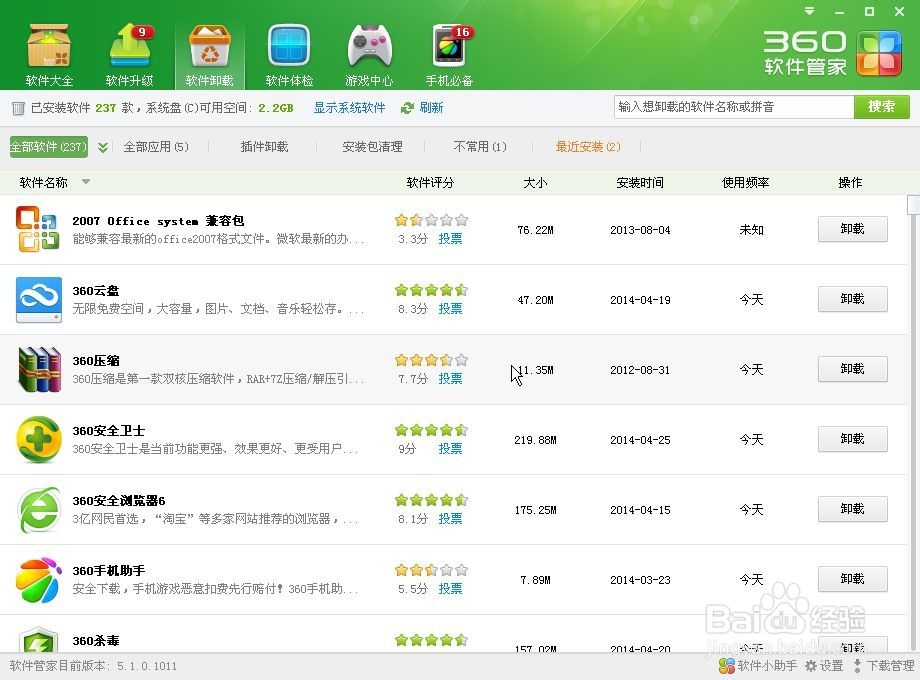Click the 刷新 refresh icon
Screen dimensions: 920x680
pyautogui.click(x=407, y=108)
